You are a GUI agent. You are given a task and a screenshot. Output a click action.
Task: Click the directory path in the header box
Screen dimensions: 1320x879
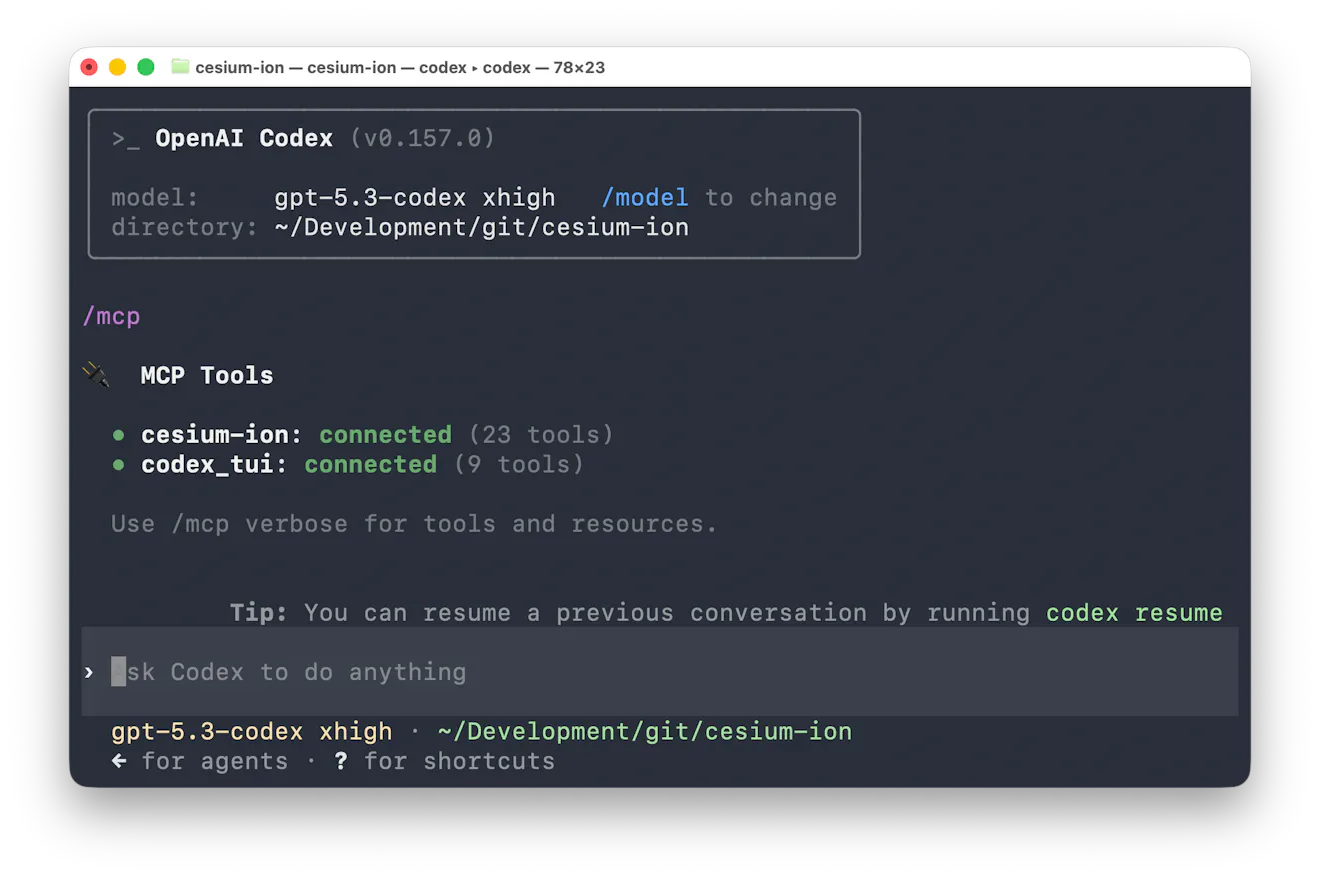[x=482, y=228]
